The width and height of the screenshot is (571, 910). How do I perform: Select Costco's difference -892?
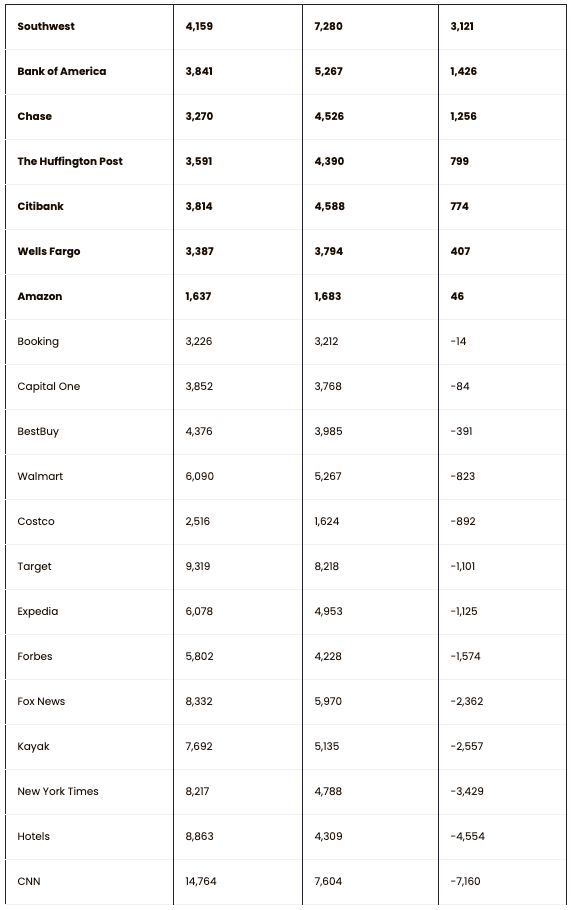(x=463, y=521)
